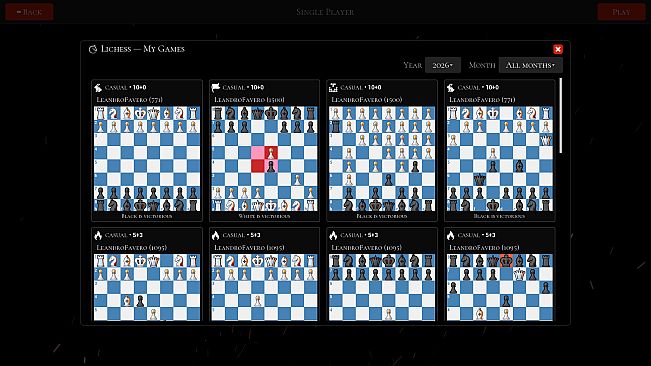Viewport: 651px width, 366px height.
Task: Click 'LeandroFavero (771)' above untouched starting board
Action: coord(130,100)
